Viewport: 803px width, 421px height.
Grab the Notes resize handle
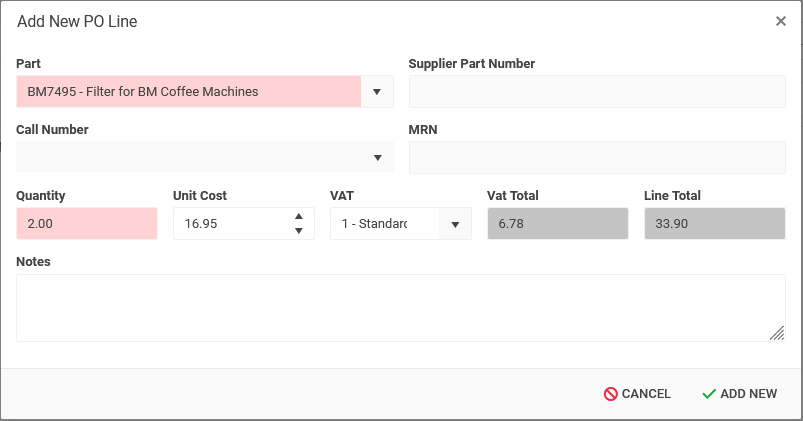coord(777,334)
